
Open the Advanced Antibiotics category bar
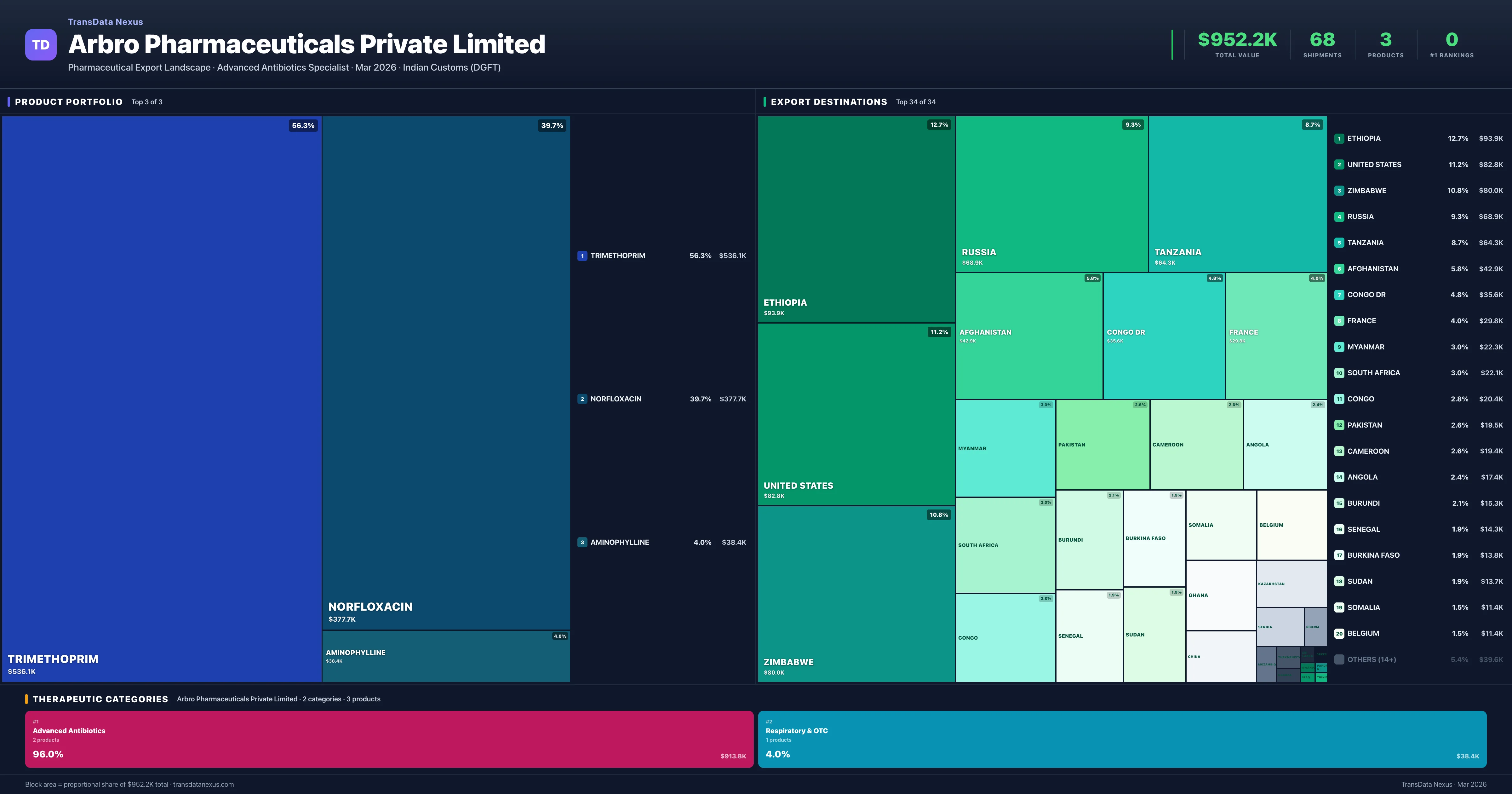389,739
